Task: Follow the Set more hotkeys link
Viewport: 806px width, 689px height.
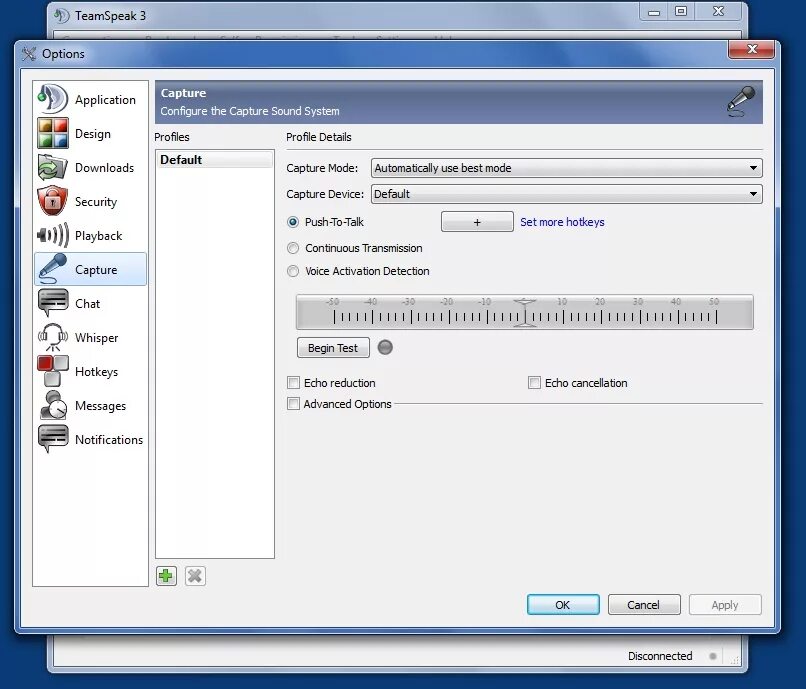Action: 562,222
